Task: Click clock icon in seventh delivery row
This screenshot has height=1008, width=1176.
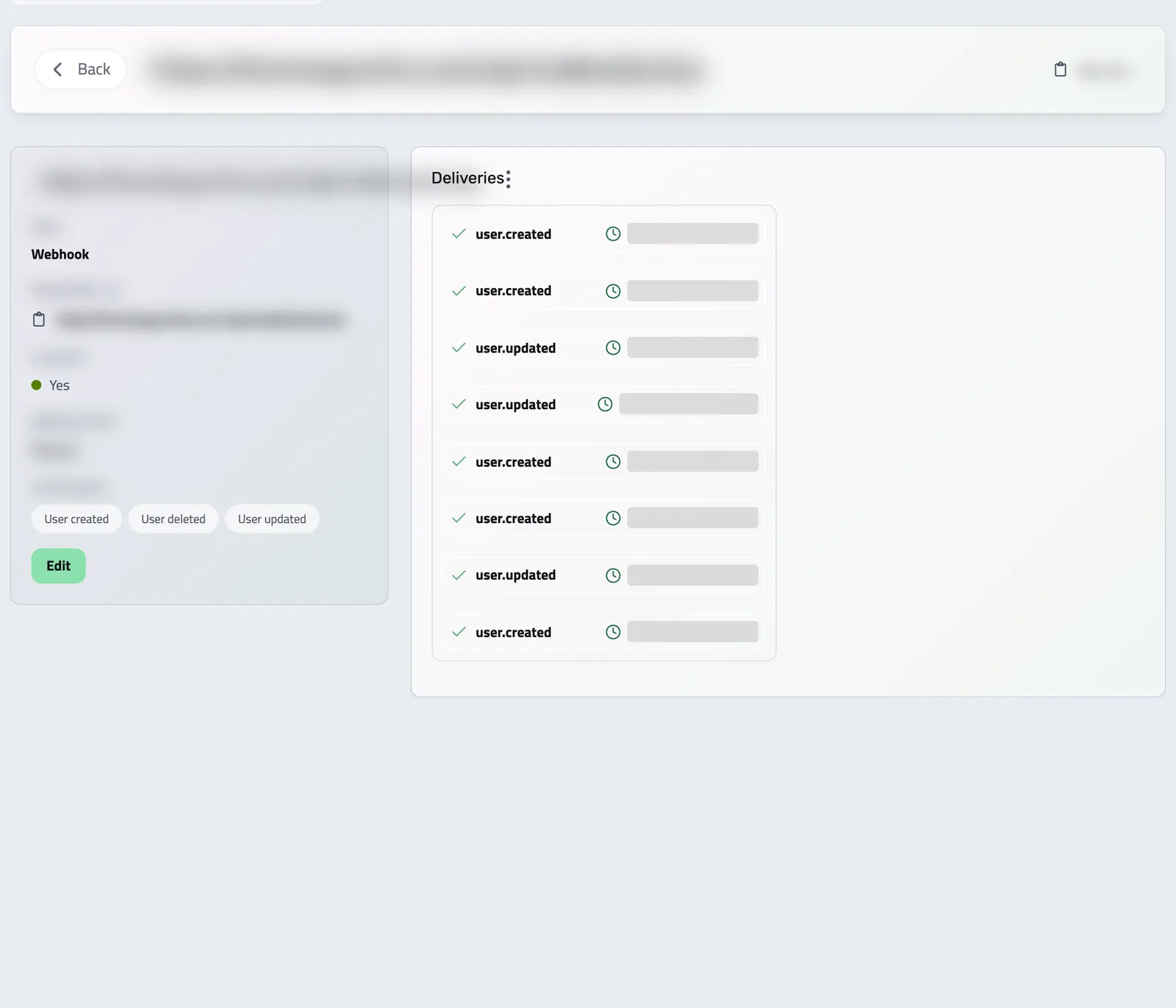Action: (x=613, y=575)
